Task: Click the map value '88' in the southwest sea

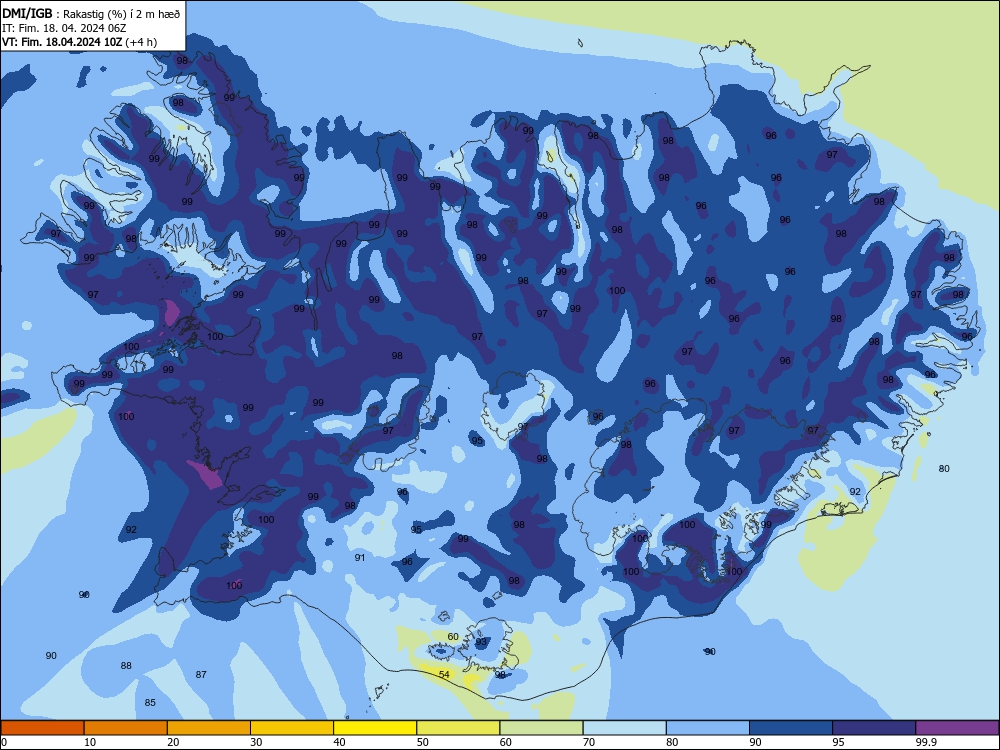Action: [126, 665]
